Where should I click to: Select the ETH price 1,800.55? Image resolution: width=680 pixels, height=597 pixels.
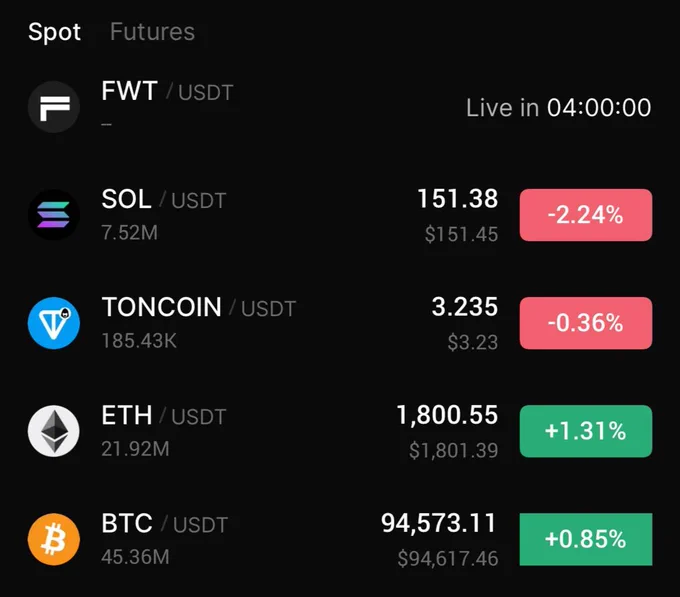[x=447, y=415]
